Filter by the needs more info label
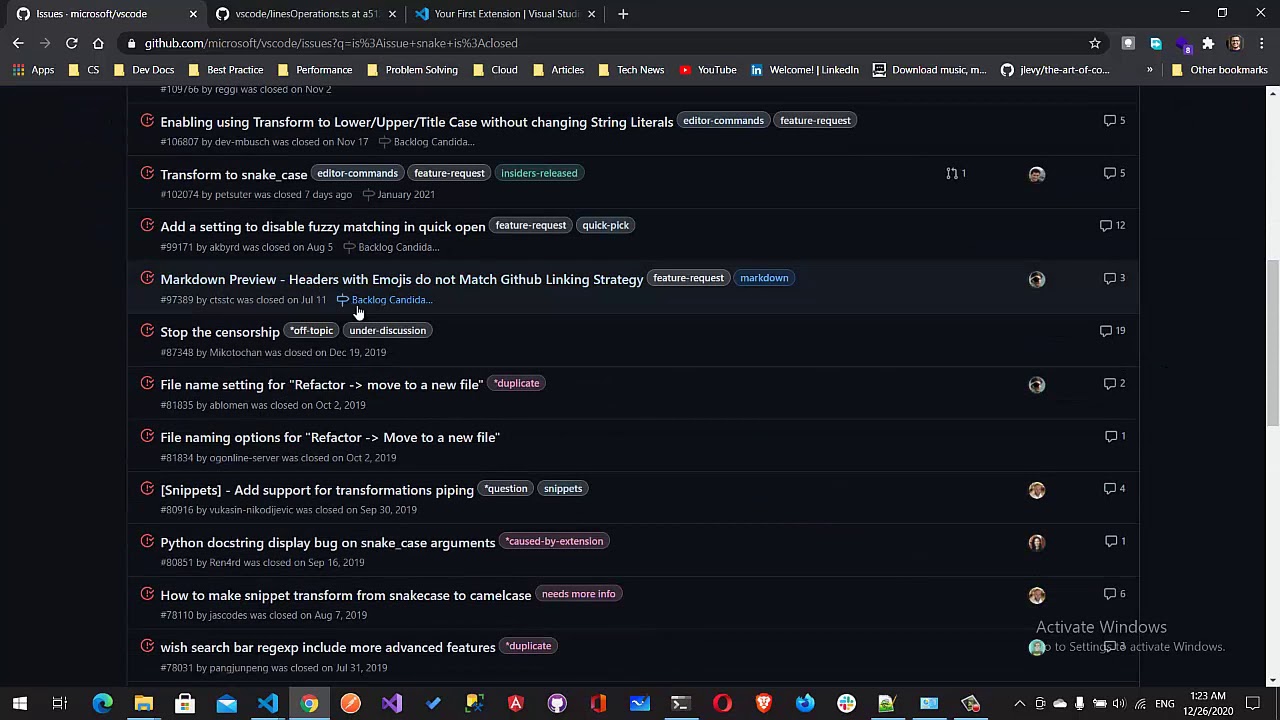This screenshot has height=720, width=1280. pyautogui.click(x=579, y=594)
